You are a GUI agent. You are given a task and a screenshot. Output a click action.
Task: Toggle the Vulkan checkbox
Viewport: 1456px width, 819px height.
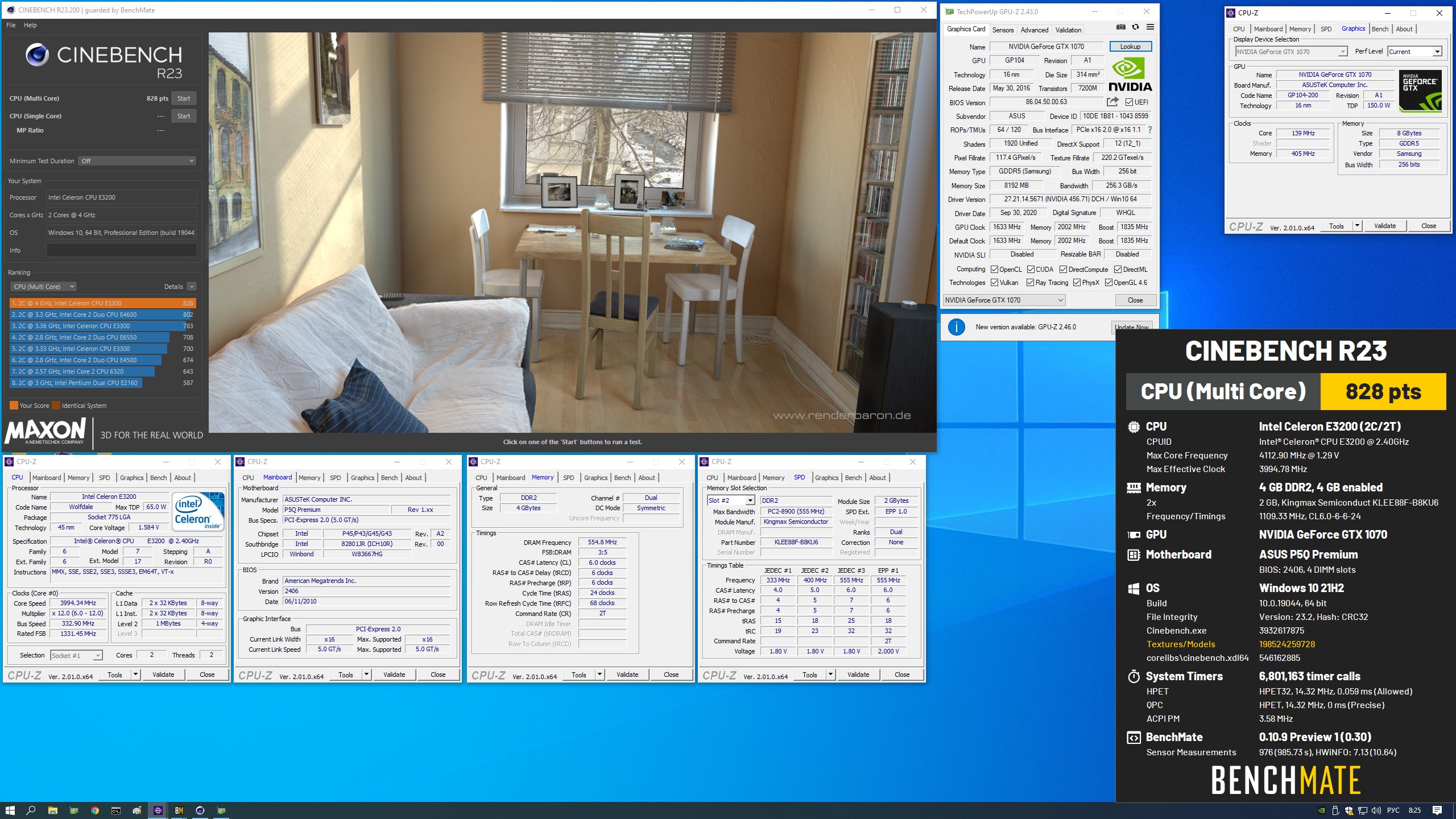pos(994,283)
